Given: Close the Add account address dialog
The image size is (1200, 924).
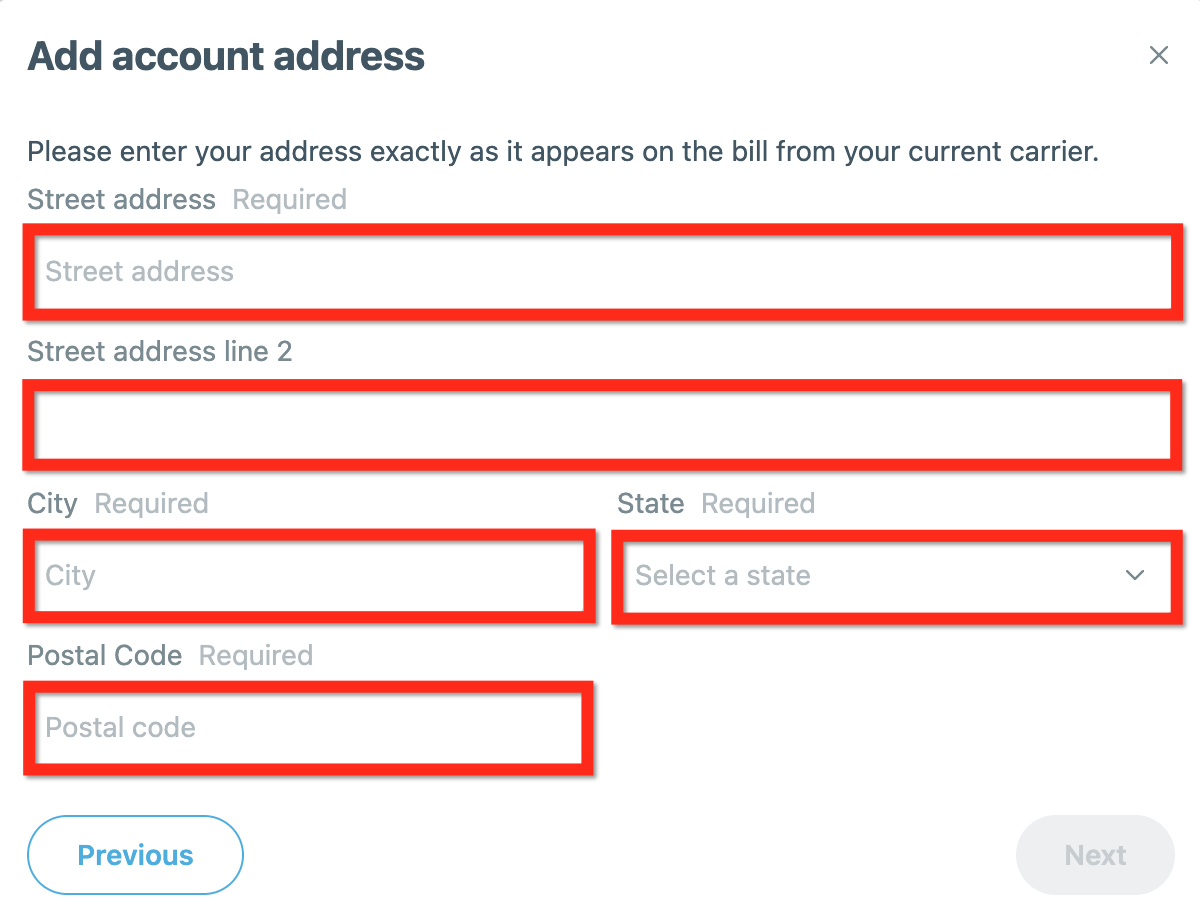Looking at the screenshot, I should (1158, 55).
